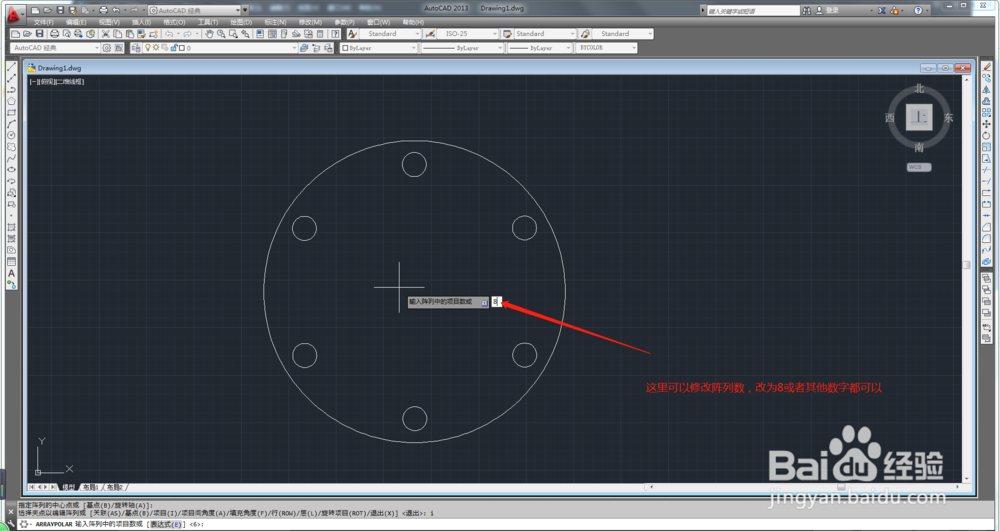Toggle layer 0 on/off lightbulb
The image size is (1000, 531).
coord(148,48)
